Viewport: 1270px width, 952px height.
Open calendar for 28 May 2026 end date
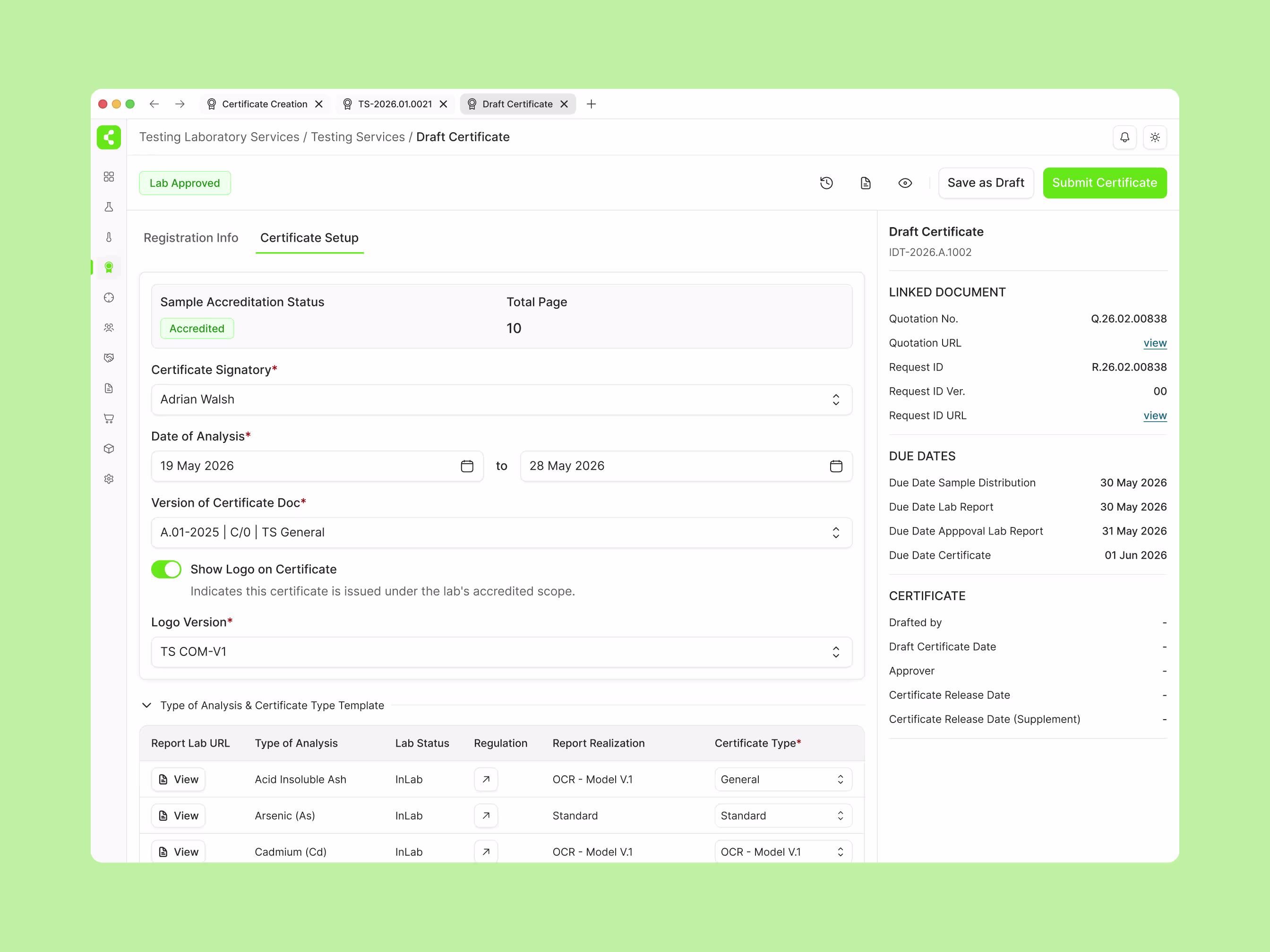point(836,466)
